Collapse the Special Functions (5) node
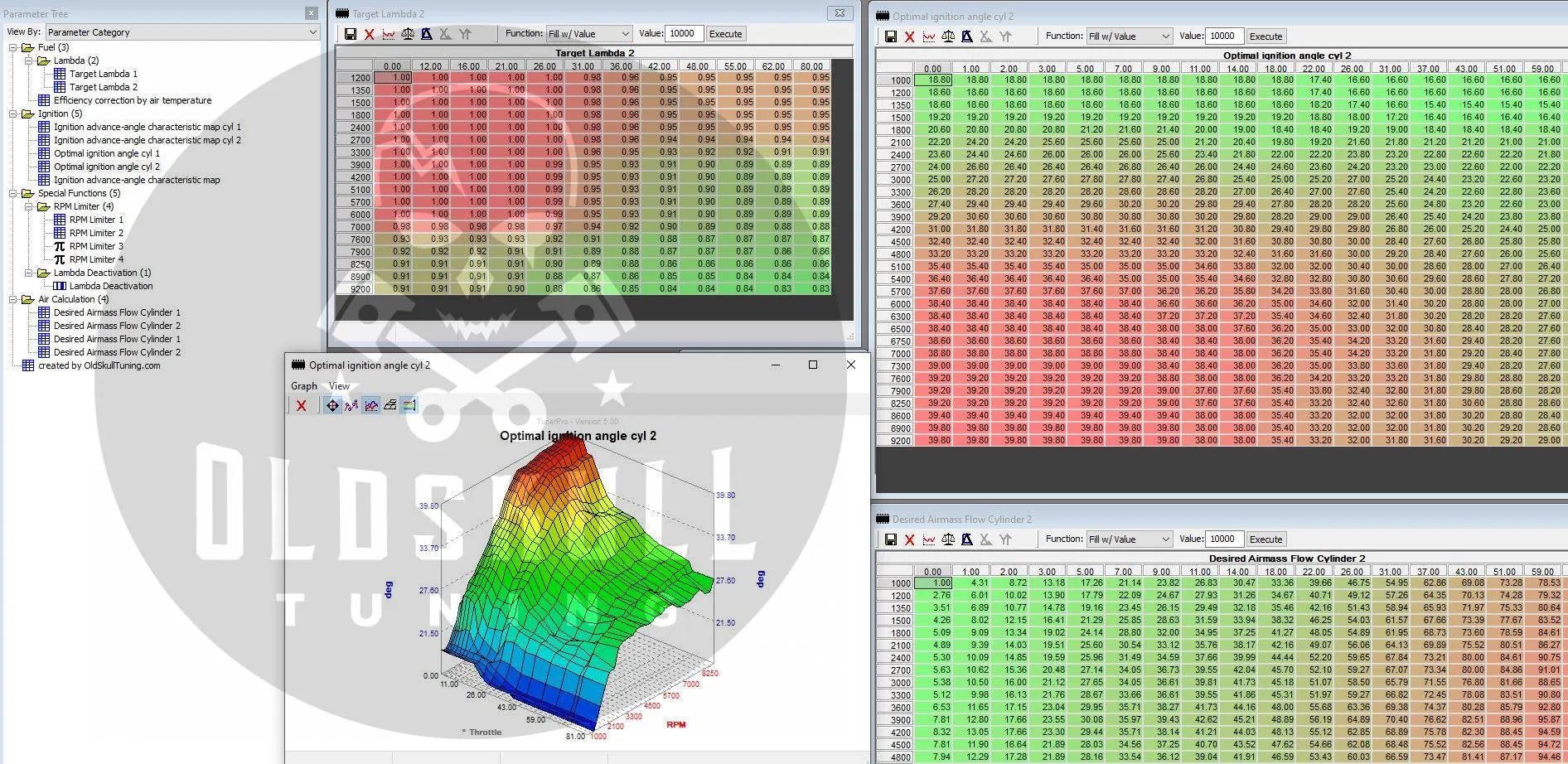This screenshot has height=764, width=1568. [13, 193]
